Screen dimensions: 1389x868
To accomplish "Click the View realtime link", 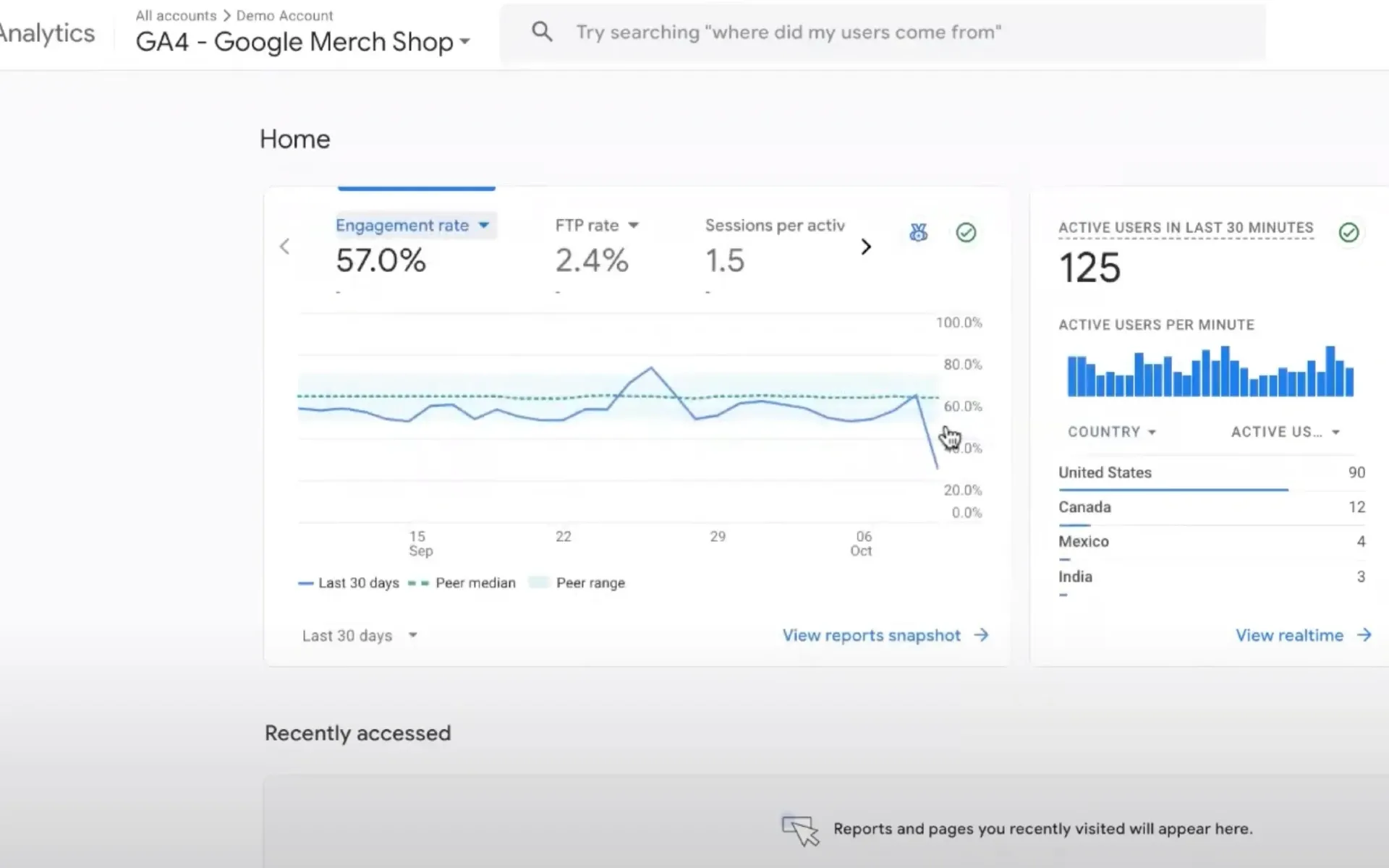I will click(x=1290, y=635).
